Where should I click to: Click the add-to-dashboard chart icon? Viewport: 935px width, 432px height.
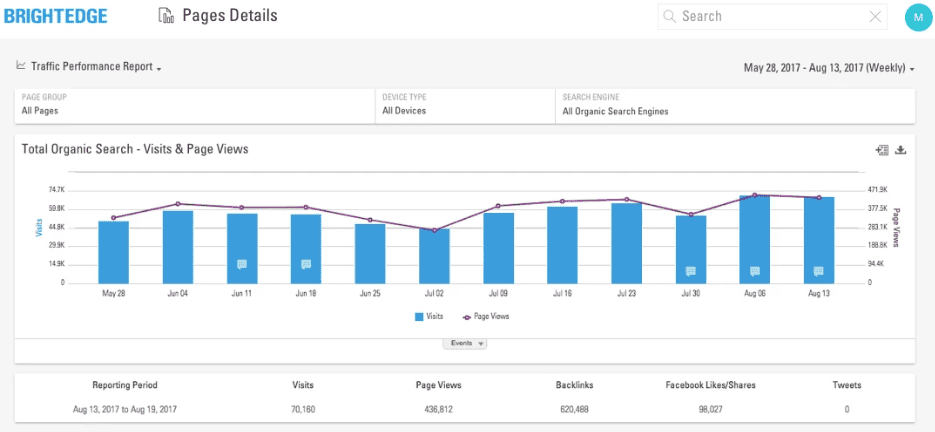tap(882, 150)
